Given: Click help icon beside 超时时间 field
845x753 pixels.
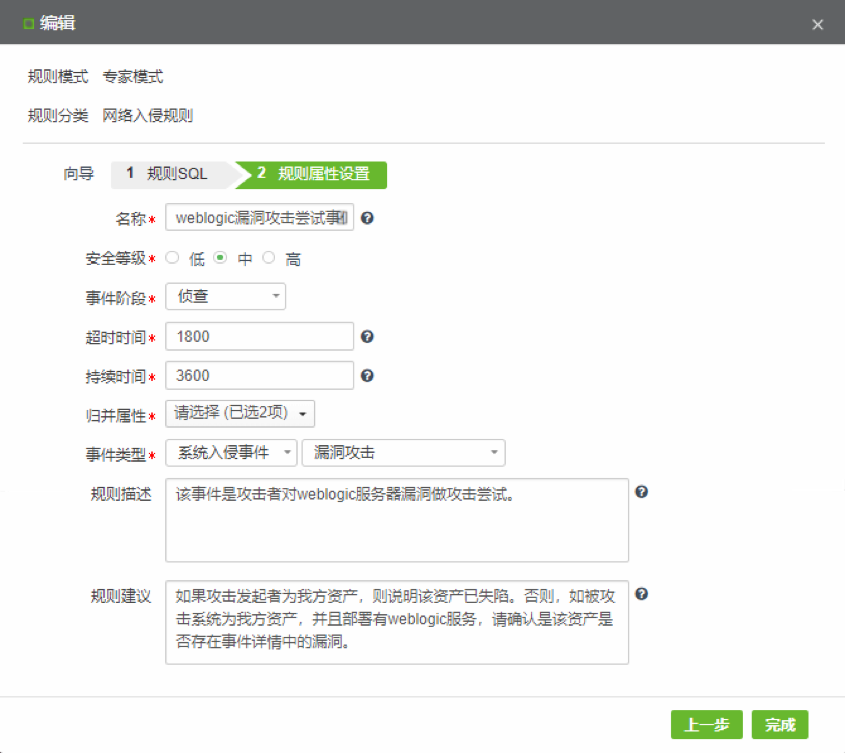Looking at the screenshot, I should [367, 337].
